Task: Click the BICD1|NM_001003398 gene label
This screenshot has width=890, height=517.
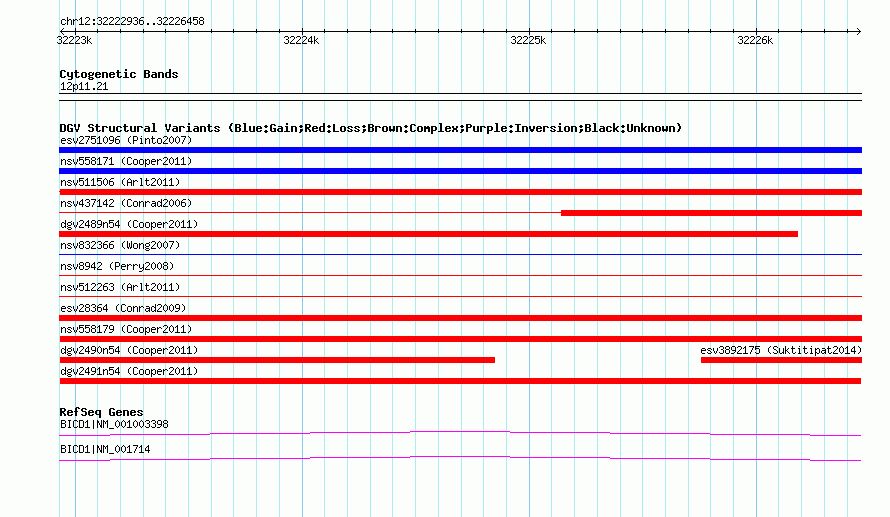Action: tap(114, 424)
